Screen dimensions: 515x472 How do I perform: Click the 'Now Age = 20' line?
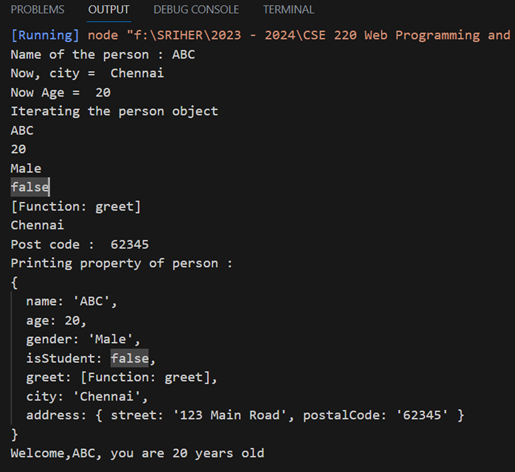pos(61,92)
